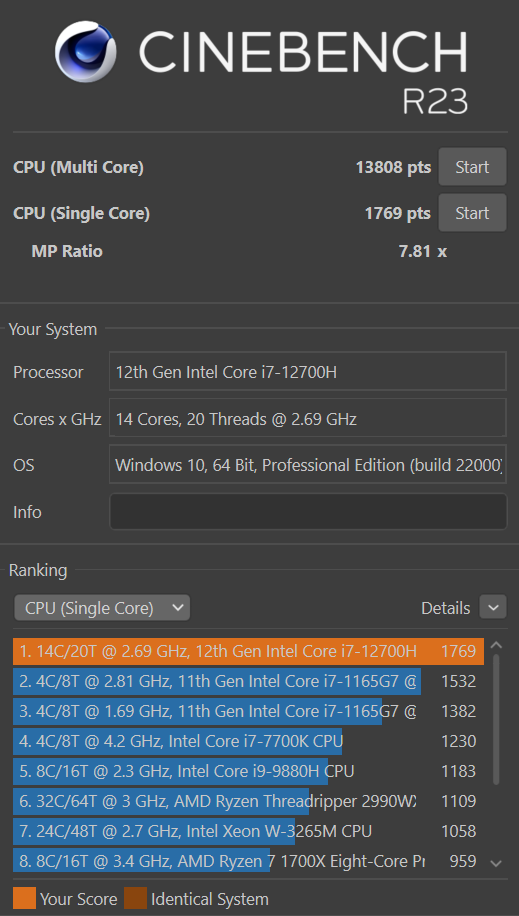The image size is (519, 916).
Task: Select ranking row 8 AMD Ryzen 7 1700X
Action: tap(248, 861)
